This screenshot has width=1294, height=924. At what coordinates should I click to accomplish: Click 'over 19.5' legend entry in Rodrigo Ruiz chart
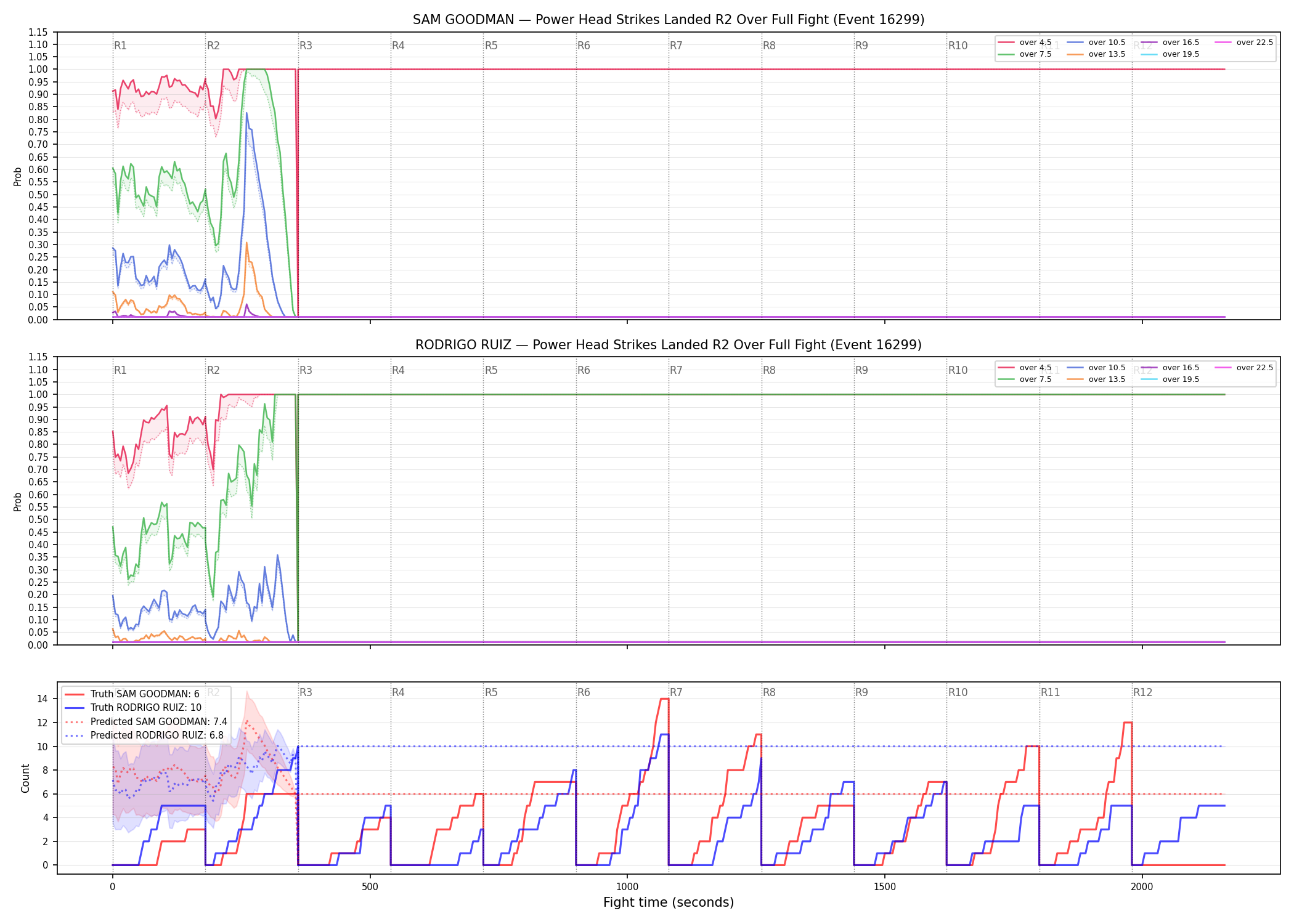coord(1170,379)
